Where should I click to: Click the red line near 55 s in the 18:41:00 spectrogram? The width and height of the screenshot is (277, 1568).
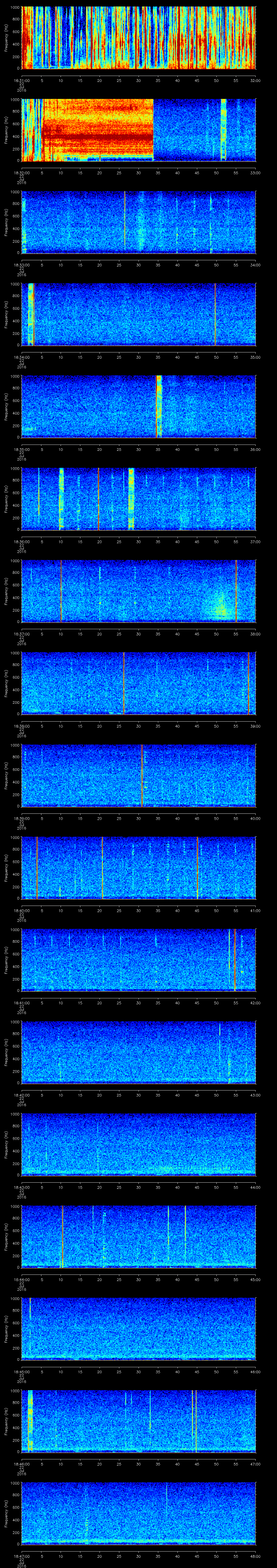tap(235, 959)
